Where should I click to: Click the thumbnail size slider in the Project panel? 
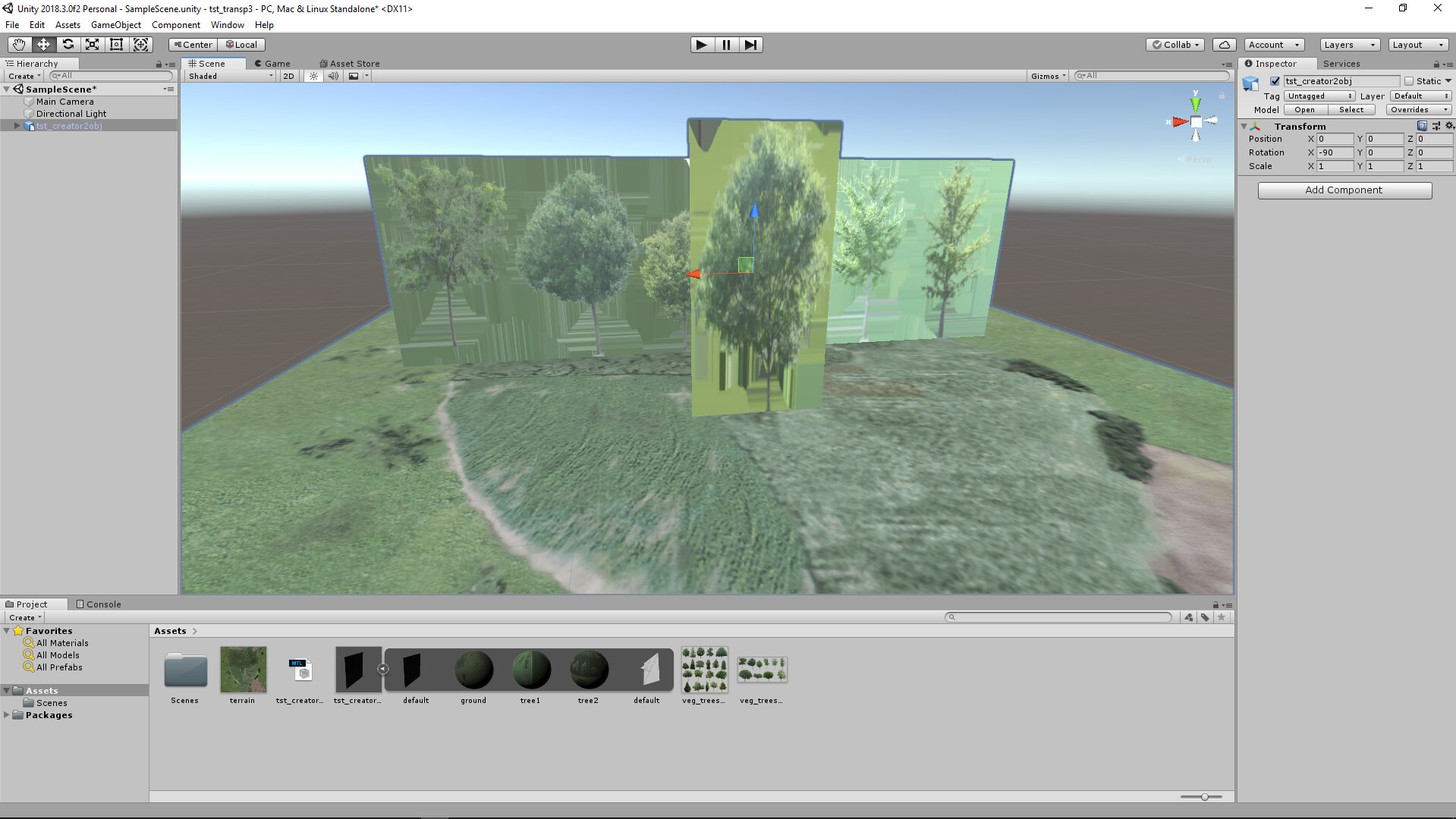click(x=1205, y=796)
